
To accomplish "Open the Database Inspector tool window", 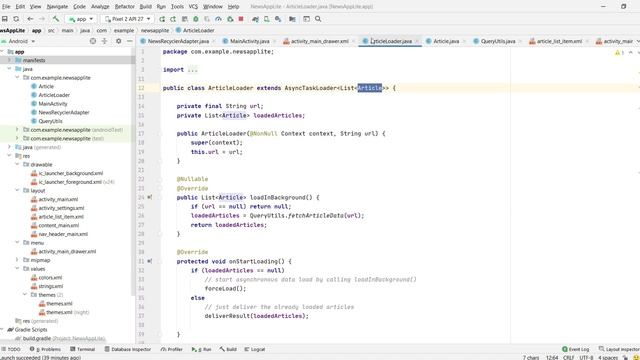I will [128, 349].
